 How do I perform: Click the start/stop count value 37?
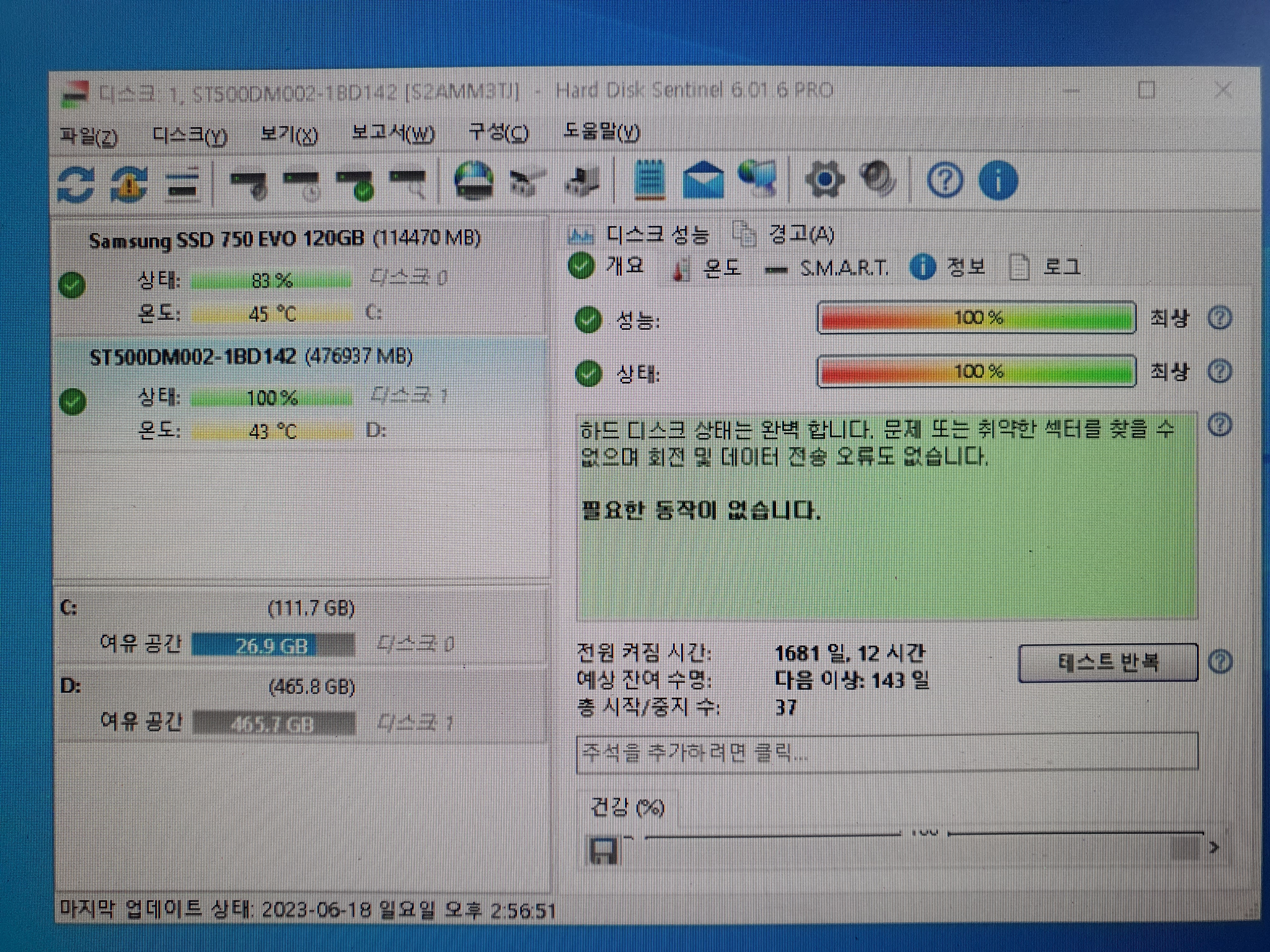(x=786, y=707)
